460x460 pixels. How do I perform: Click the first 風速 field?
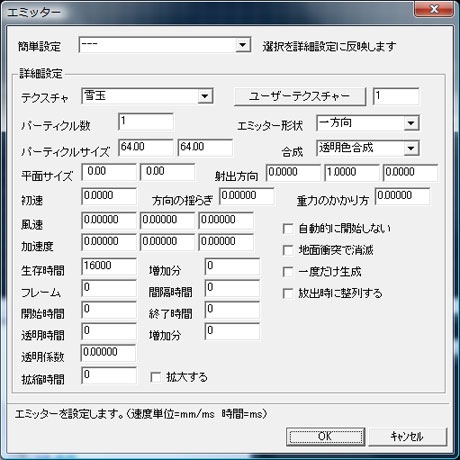[x=109, y=220]
